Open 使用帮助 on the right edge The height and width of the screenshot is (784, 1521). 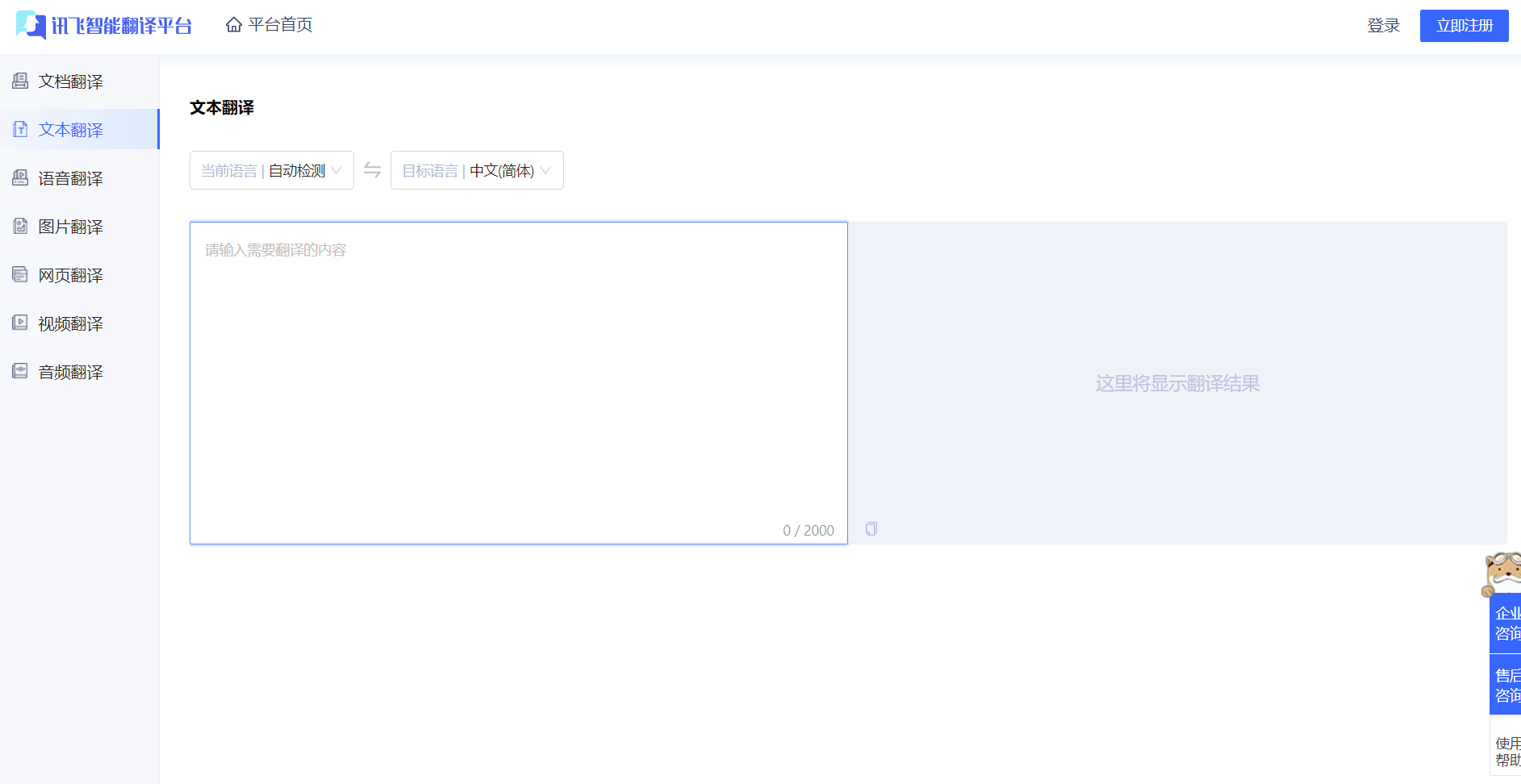pos(1506,751)
